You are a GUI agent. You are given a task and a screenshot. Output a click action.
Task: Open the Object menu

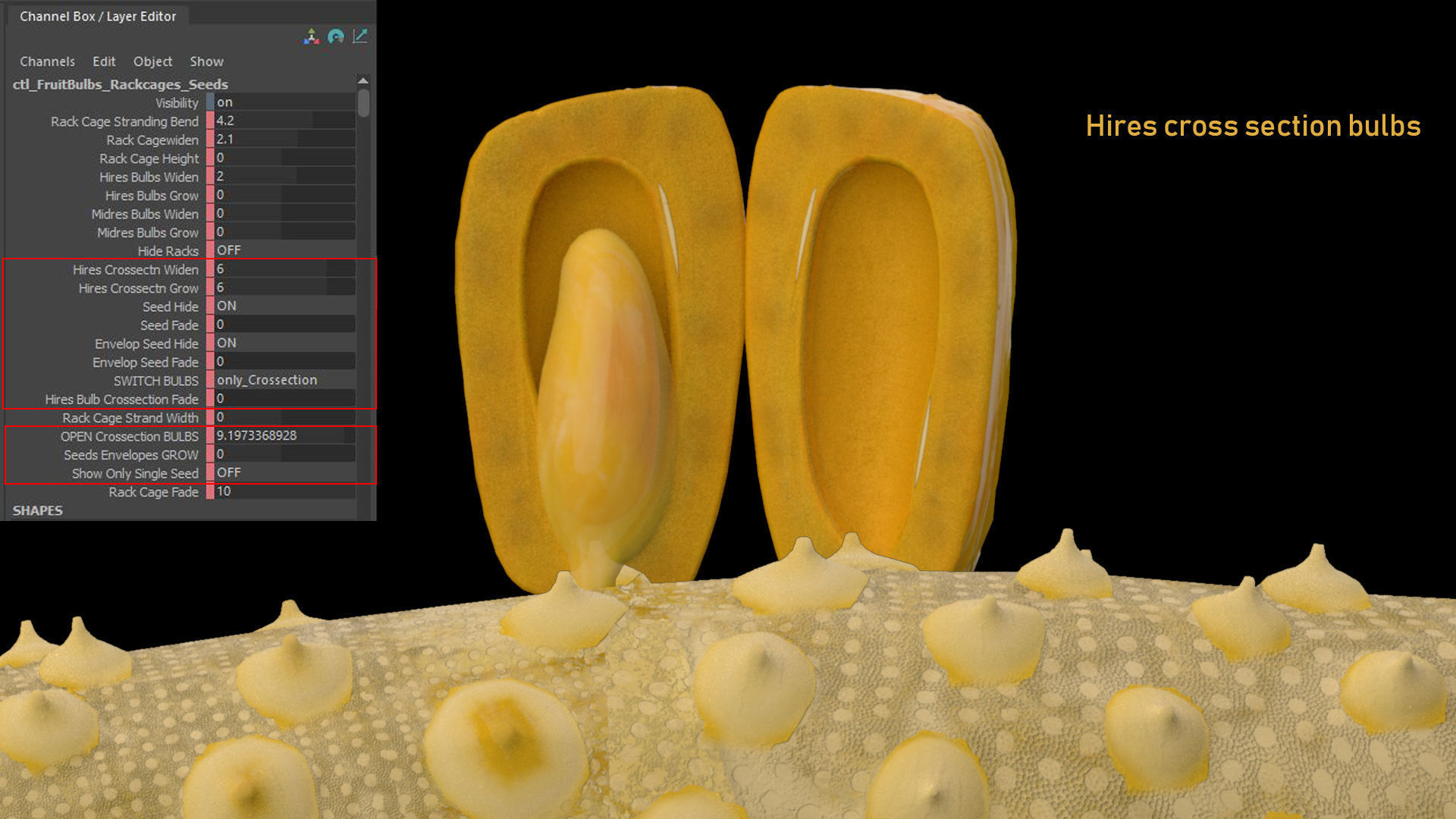pos(152,61)
